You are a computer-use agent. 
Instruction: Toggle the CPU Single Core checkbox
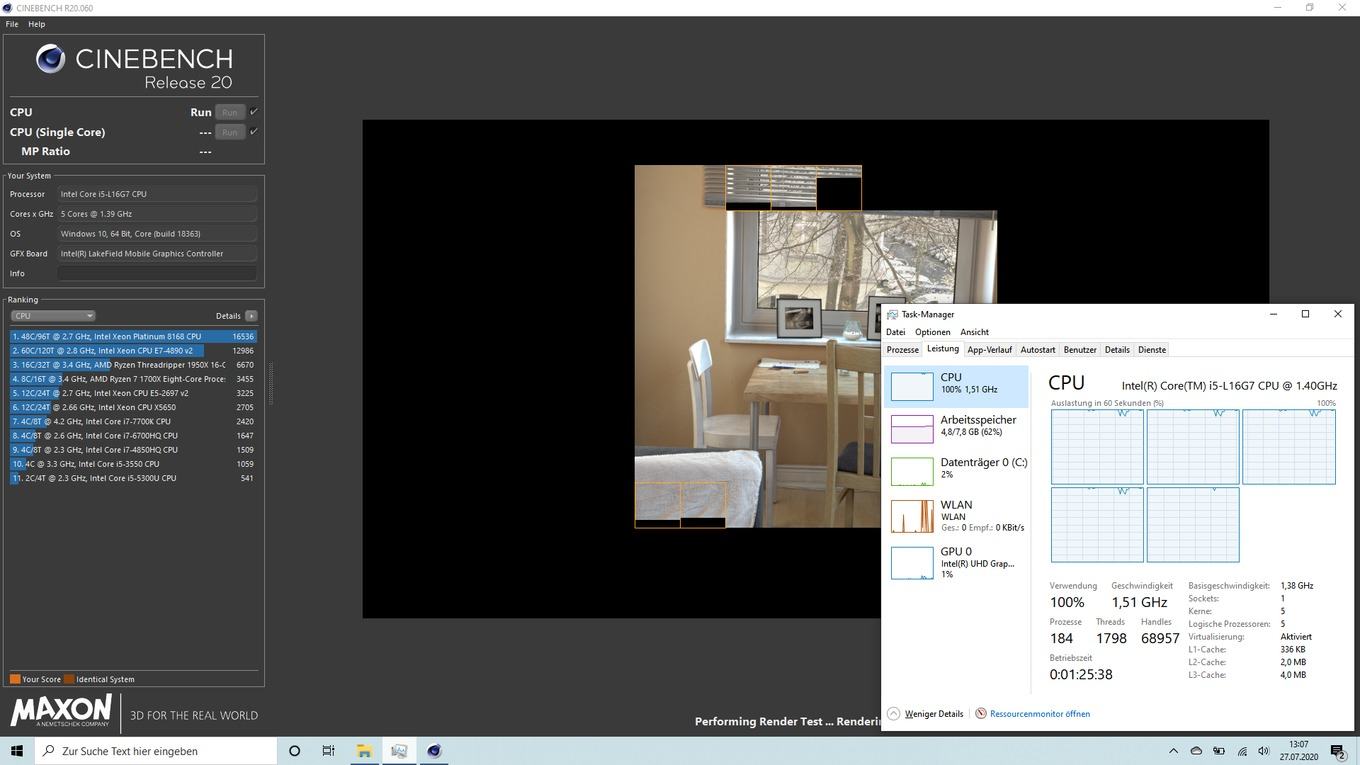(253, 131)
